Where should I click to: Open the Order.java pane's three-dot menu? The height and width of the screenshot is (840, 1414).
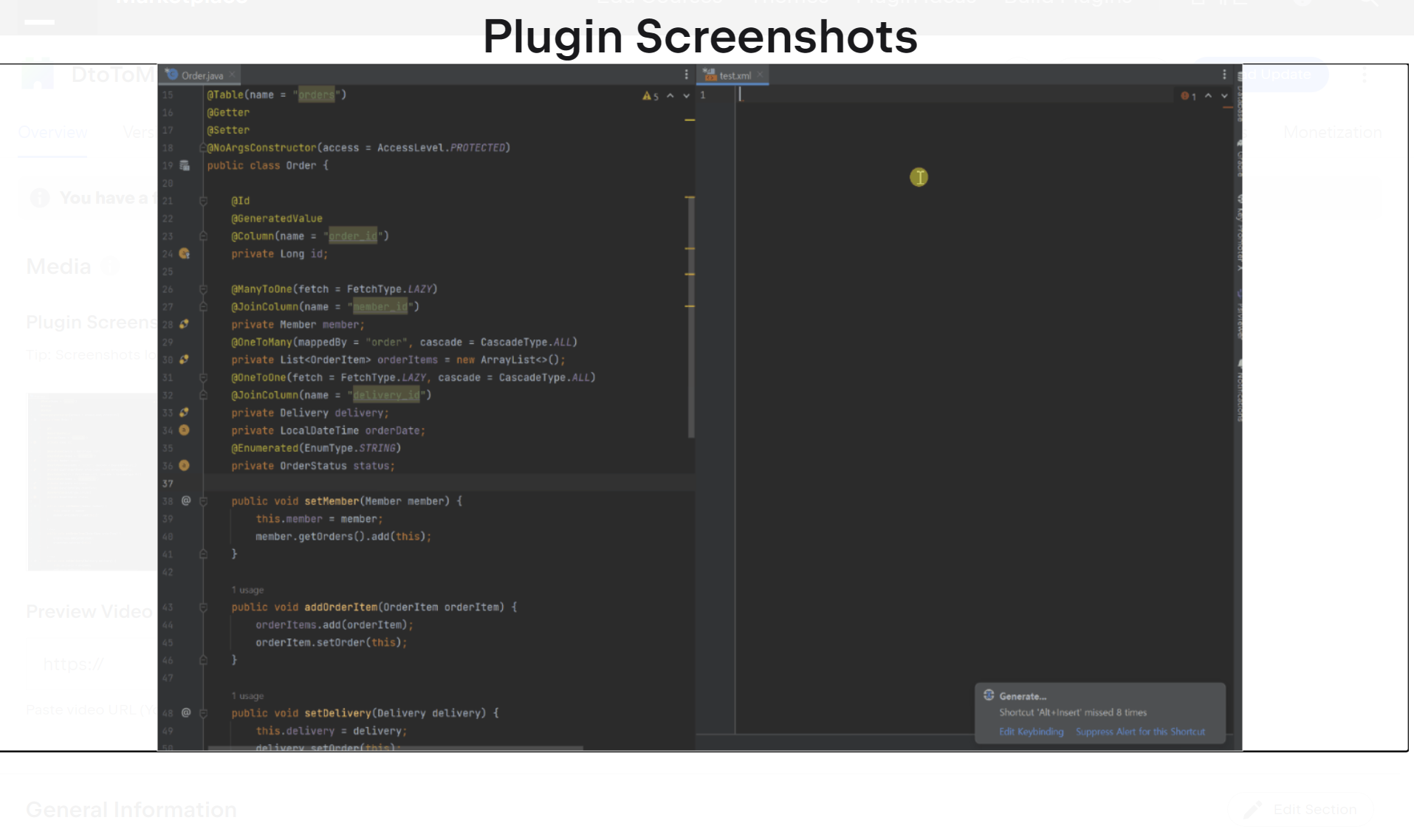pyautogui.click(x=686, y=75)
